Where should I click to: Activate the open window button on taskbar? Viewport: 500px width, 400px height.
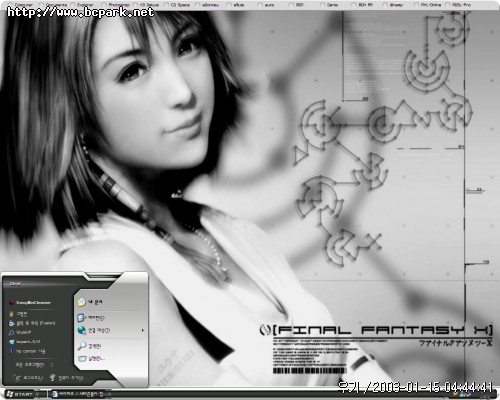tap(82, 394)
